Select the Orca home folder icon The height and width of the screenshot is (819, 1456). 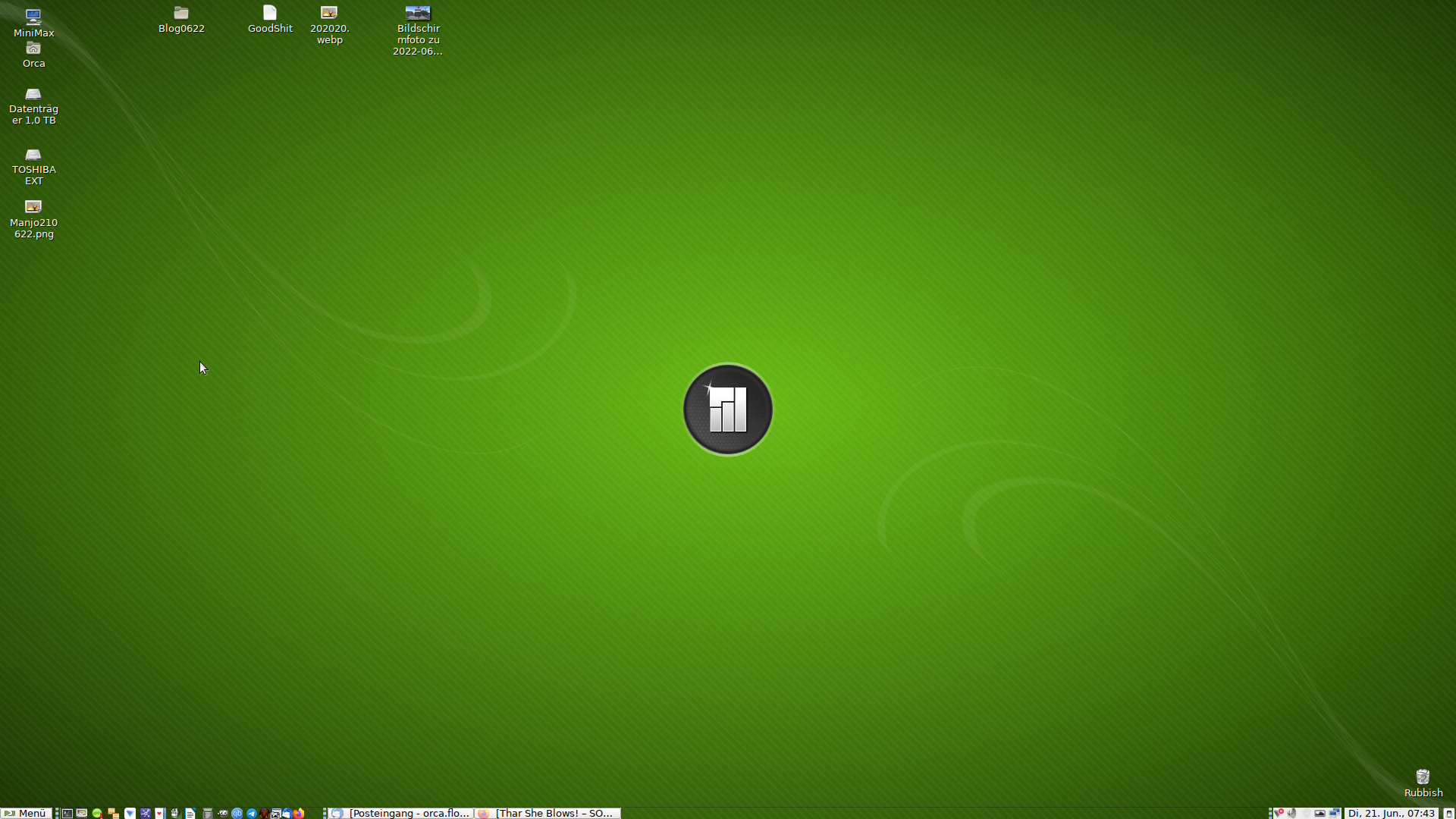33,55
